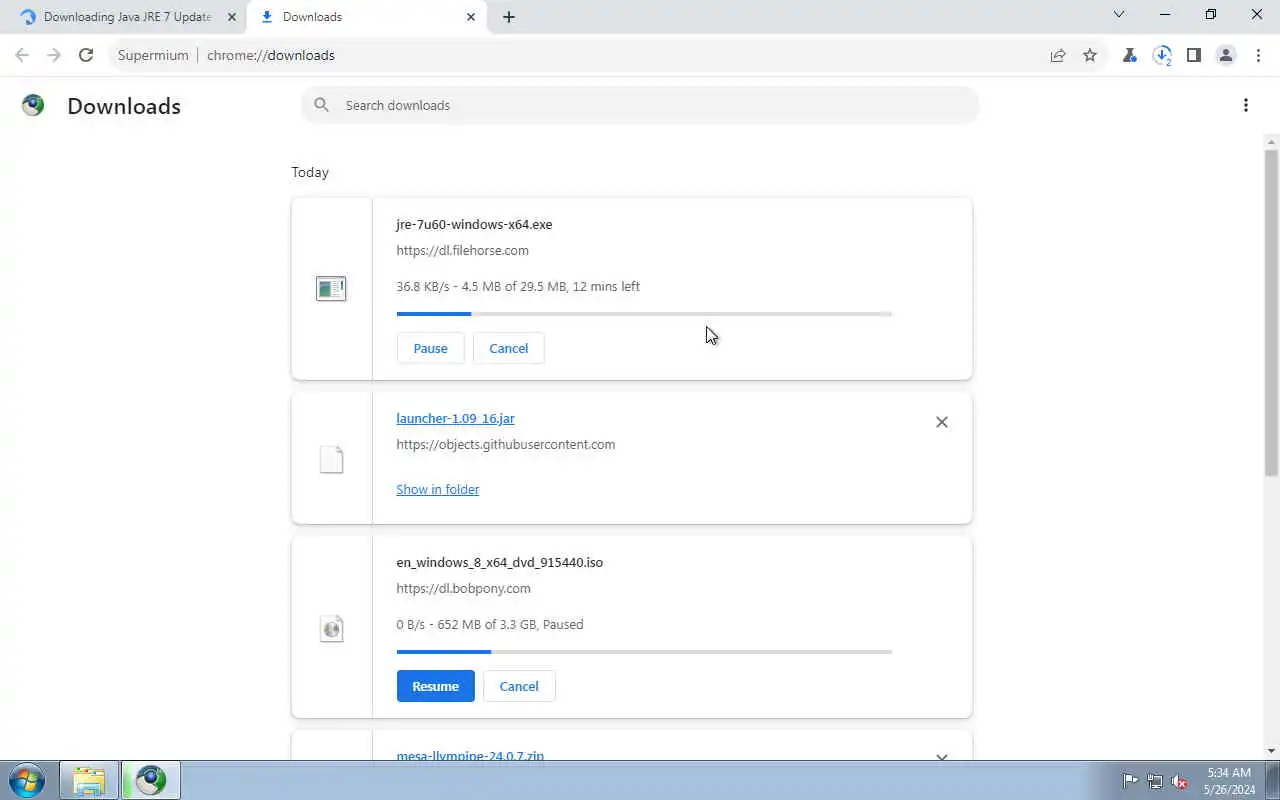Remove launcher-1.09_16.jar from the list
Screen dimensions: 1280x800
[x=942, y=422]
